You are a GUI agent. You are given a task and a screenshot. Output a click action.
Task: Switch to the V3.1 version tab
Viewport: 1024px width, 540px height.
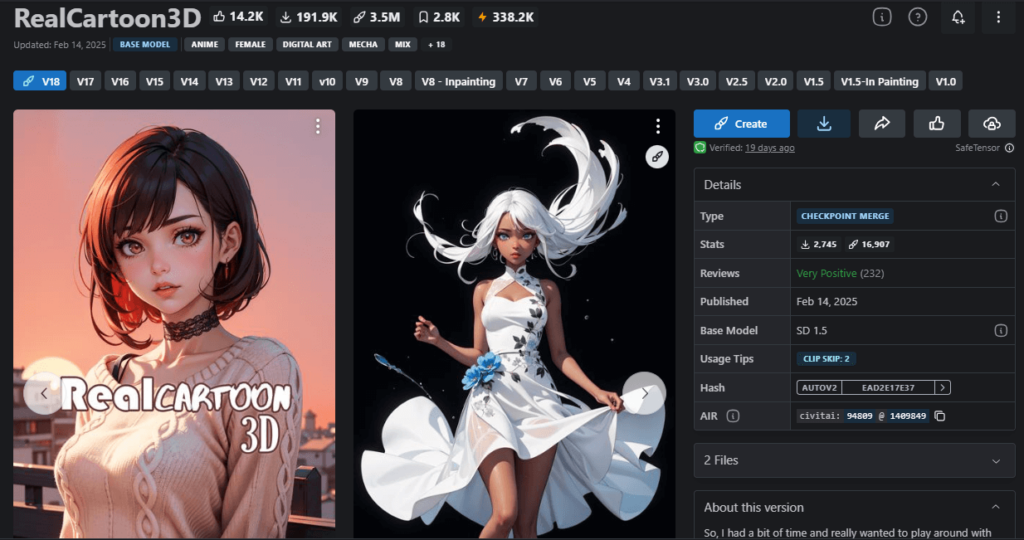coord(659,81)
